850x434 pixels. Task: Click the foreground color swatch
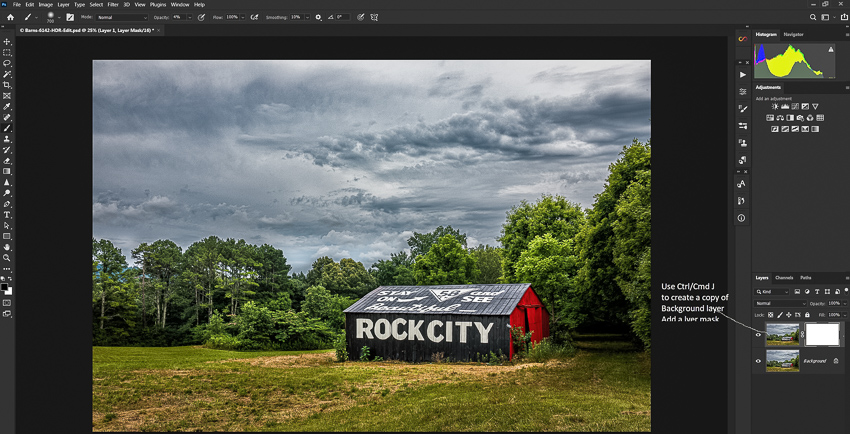(x=5, y=287)
